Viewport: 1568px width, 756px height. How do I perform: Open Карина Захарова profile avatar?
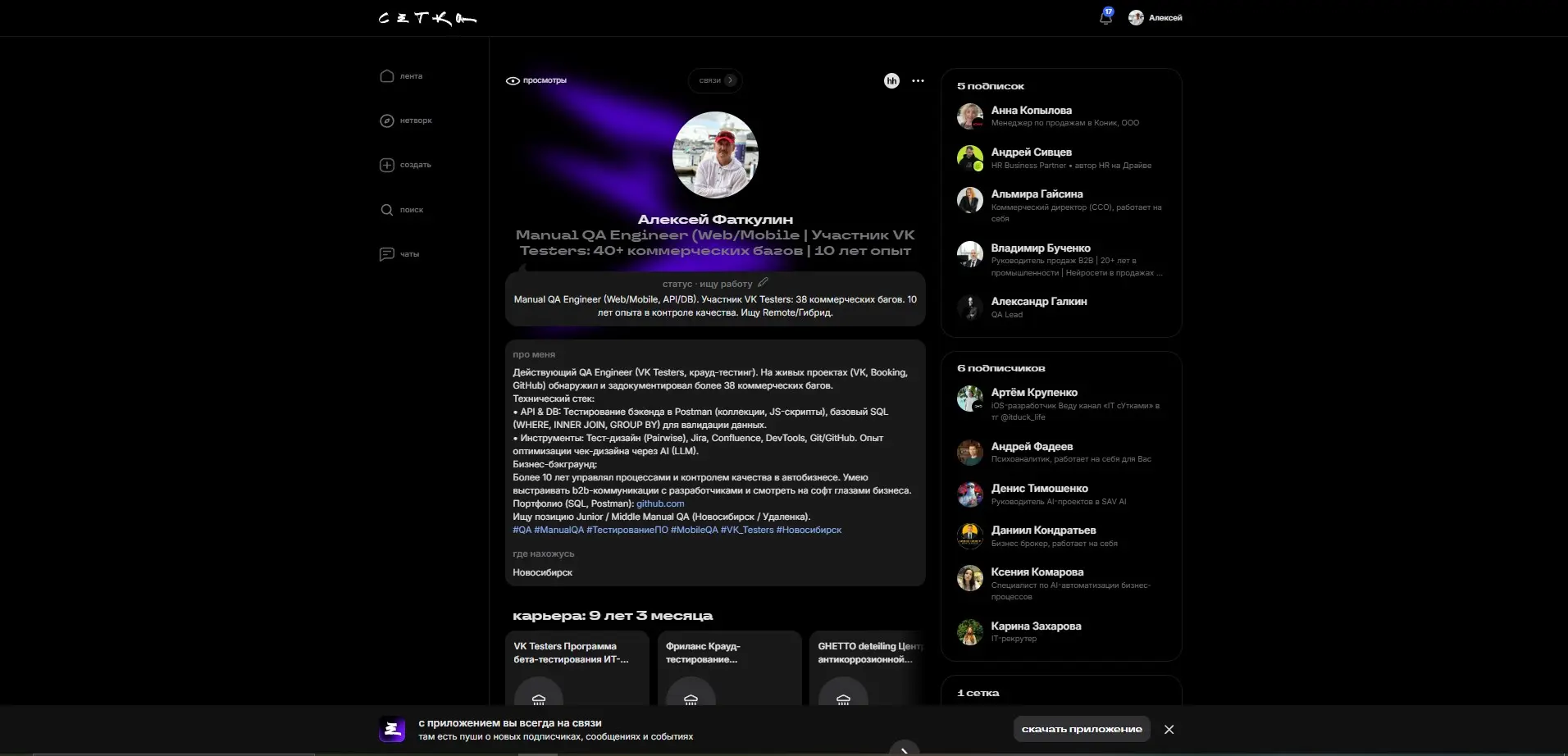tap(970, 631)
